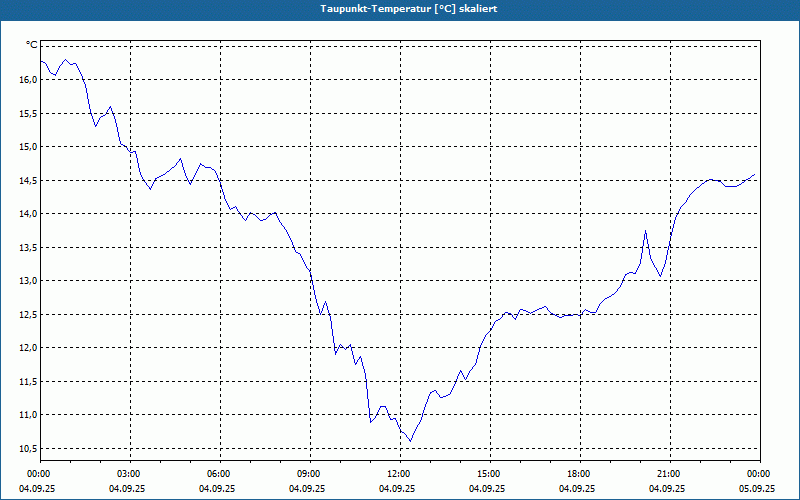This screenshot has width=800, height=500.
Task: Click the 14,0 y-axis label
Action: point(29,214)
